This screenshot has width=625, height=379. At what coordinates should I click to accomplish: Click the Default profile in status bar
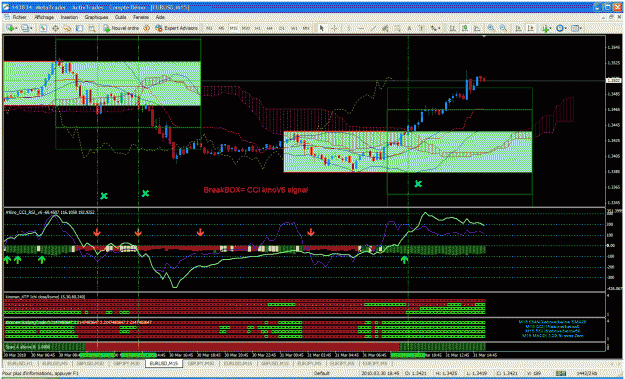point(321,373)
